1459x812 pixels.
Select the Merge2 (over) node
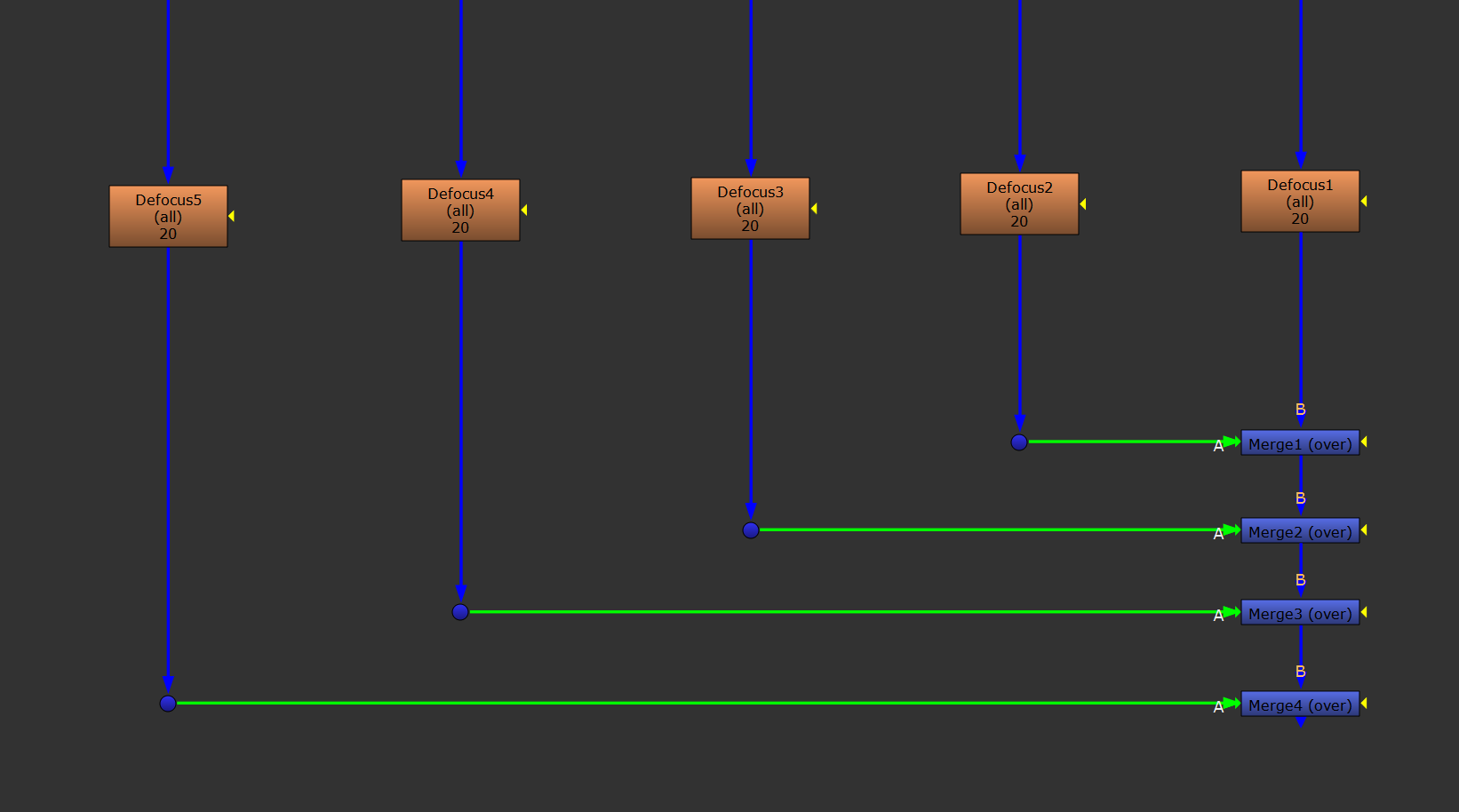coord(1300,530)
